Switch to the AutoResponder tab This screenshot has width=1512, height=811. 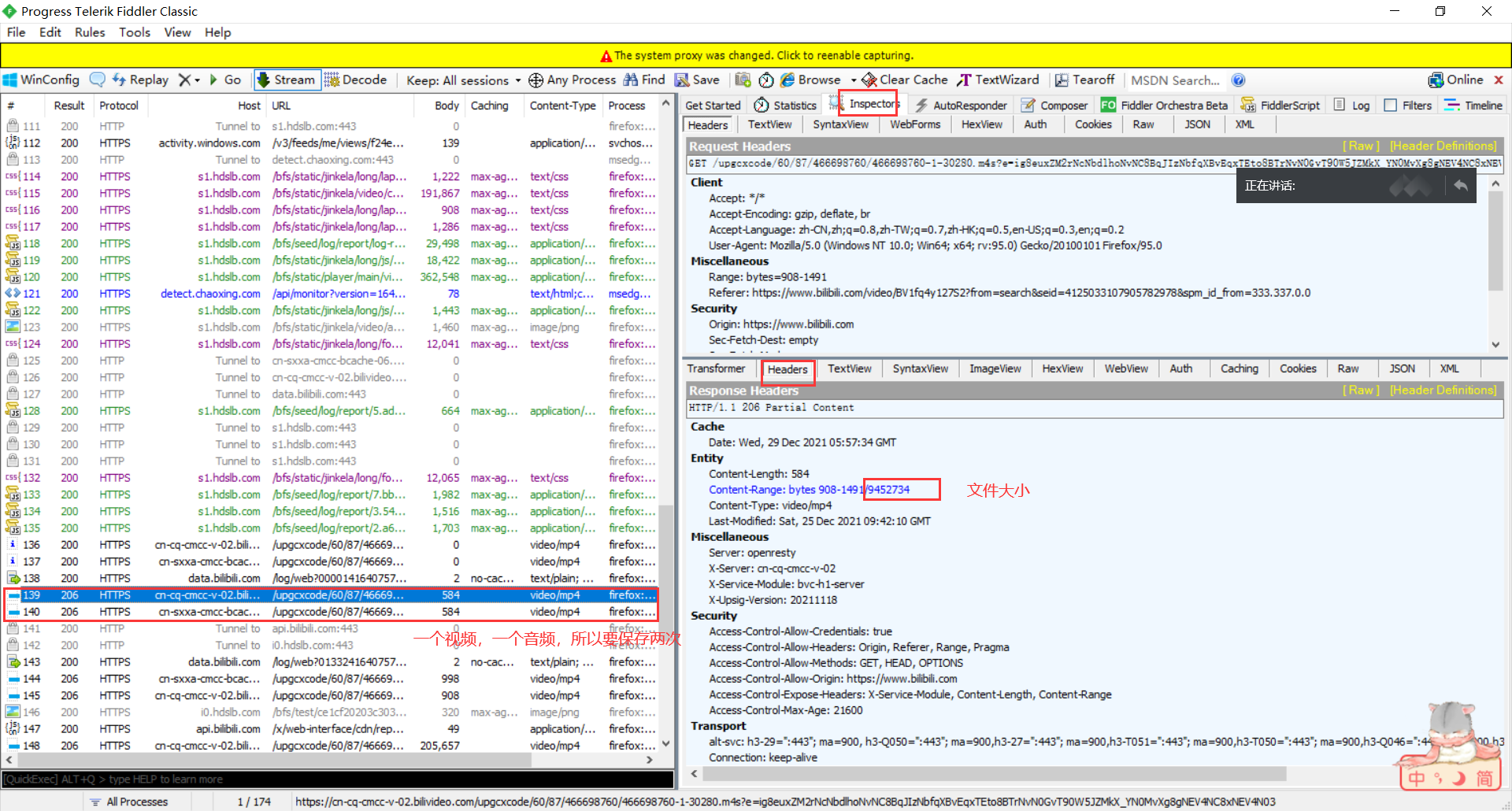click(x=960, y=106)
